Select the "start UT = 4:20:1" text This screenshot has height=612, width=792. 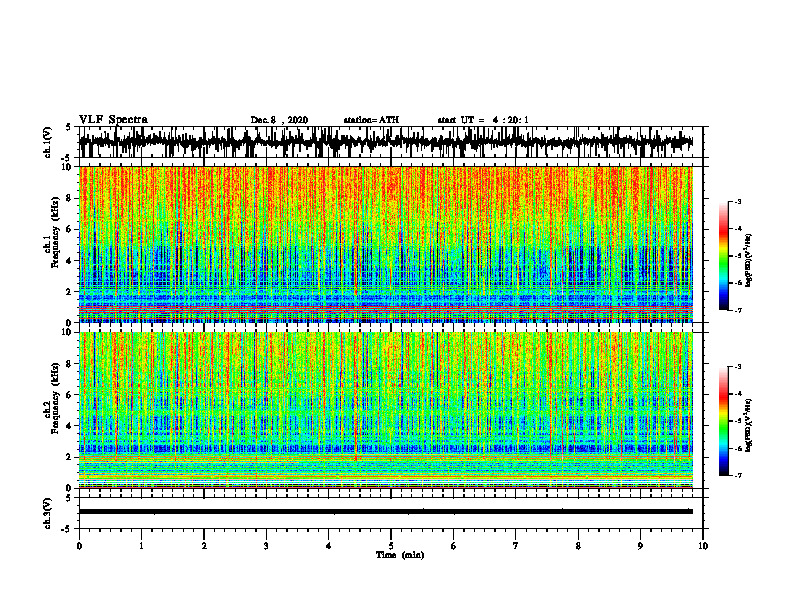pyautogui.click(x=483, y=120)
